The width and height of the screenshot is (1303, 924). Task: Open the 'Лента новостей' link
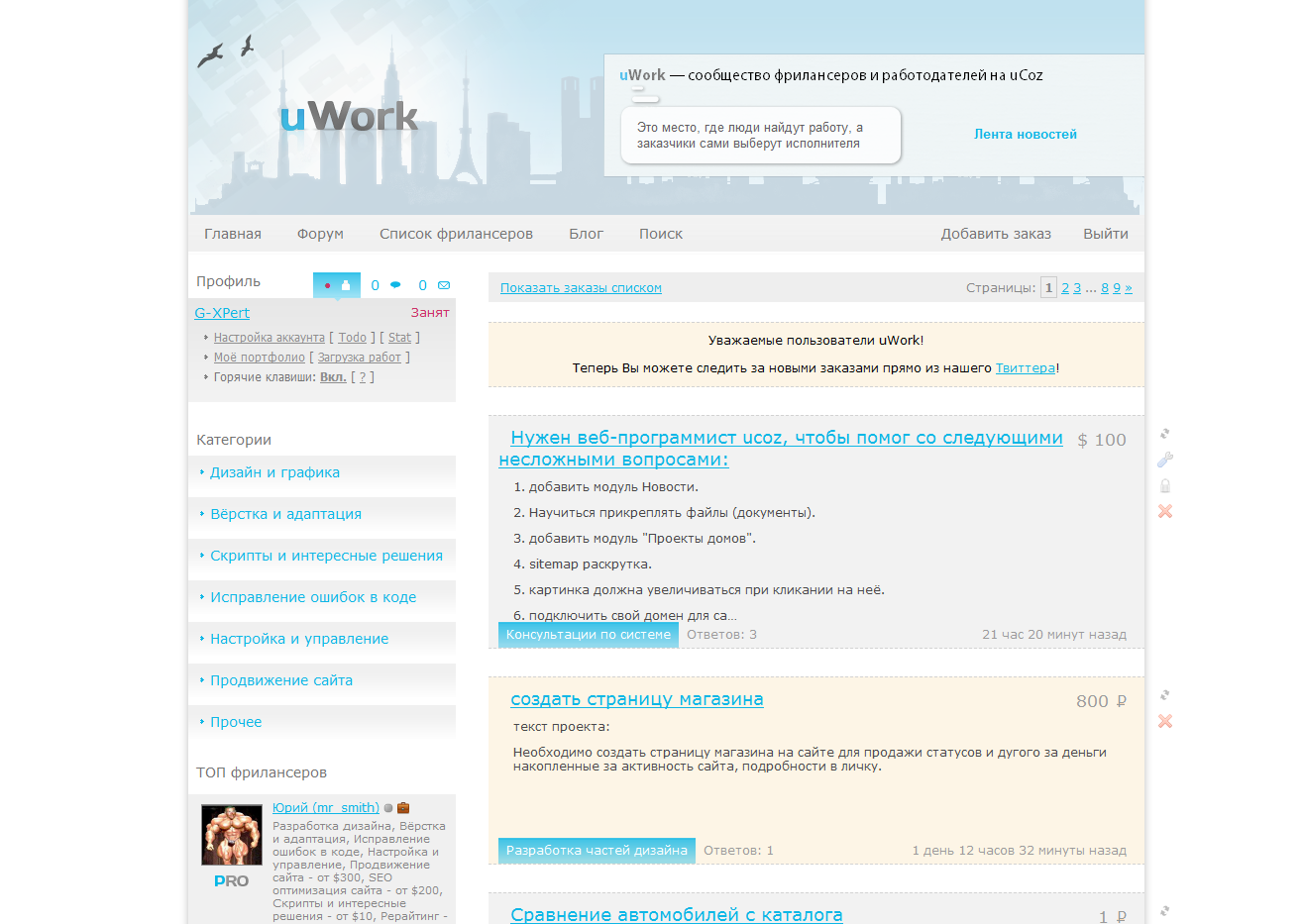coord(1025,135)
